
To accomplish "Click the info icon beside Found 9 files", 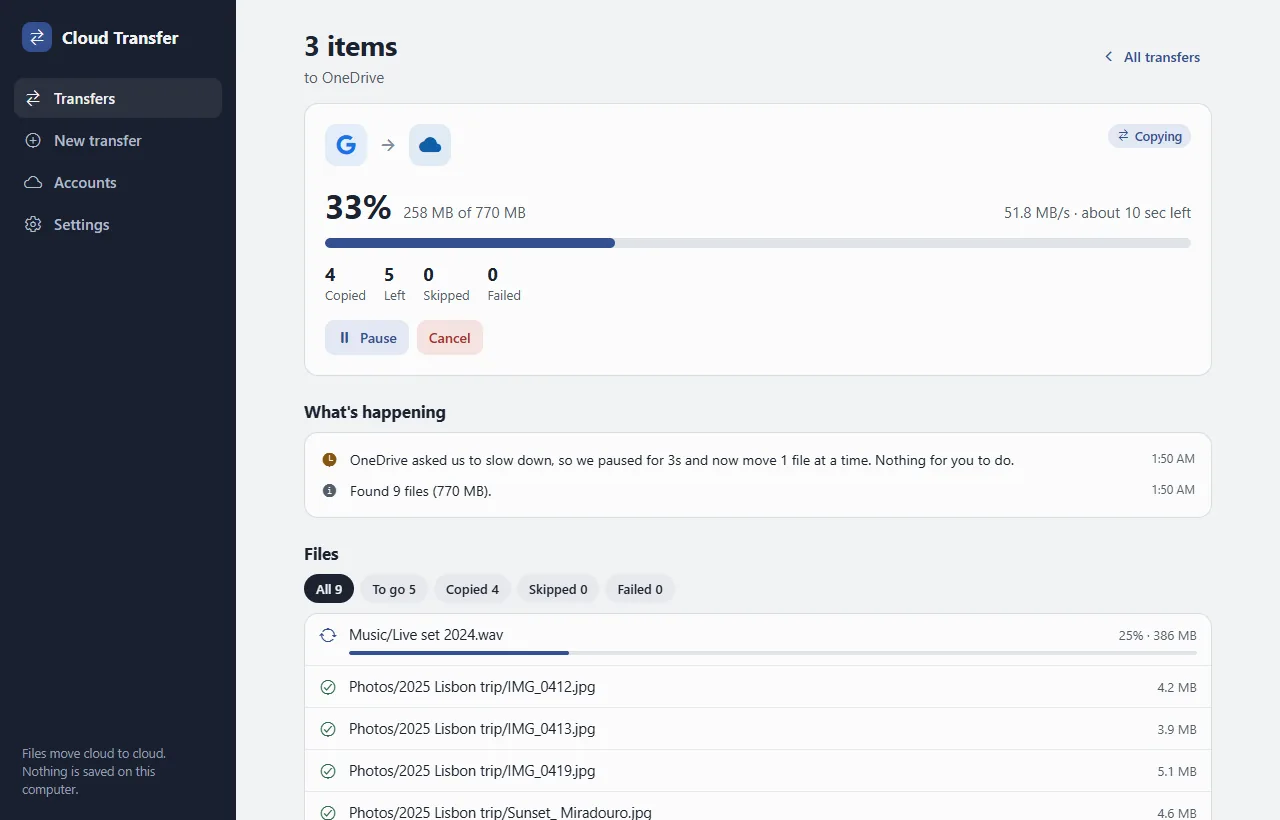I will pyautogui.click(x=329, y=491).
